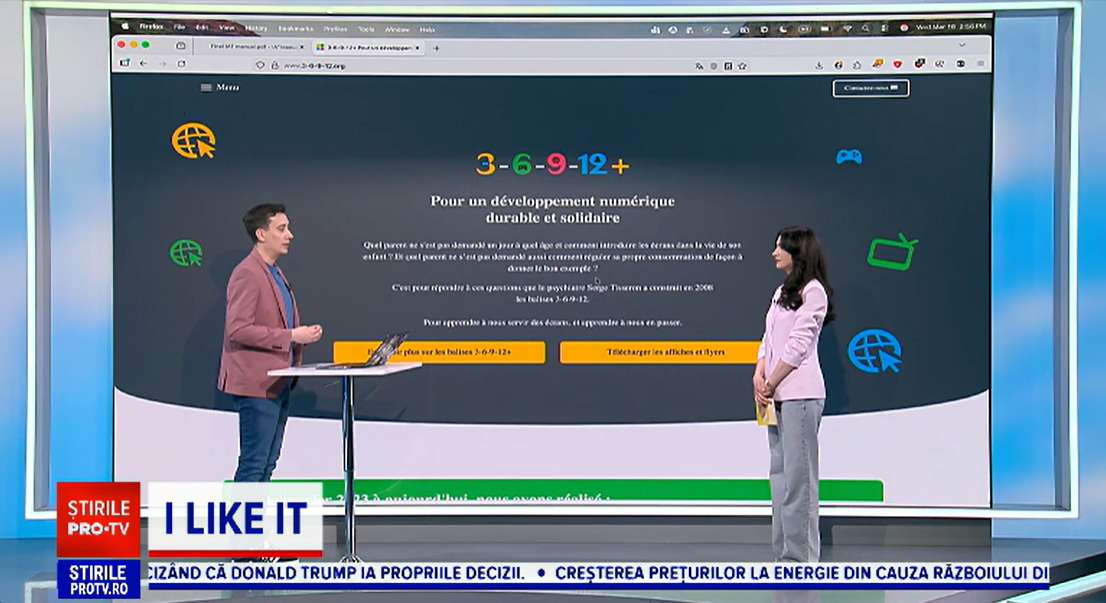Click the orange globe cursor icon

[x=193, y=141]
